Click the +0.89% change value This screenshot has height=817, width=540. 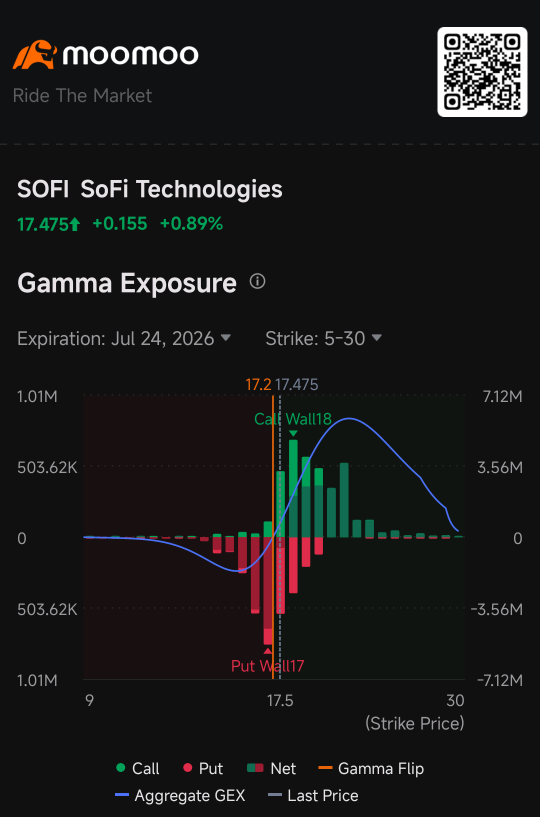click(191, 224)
